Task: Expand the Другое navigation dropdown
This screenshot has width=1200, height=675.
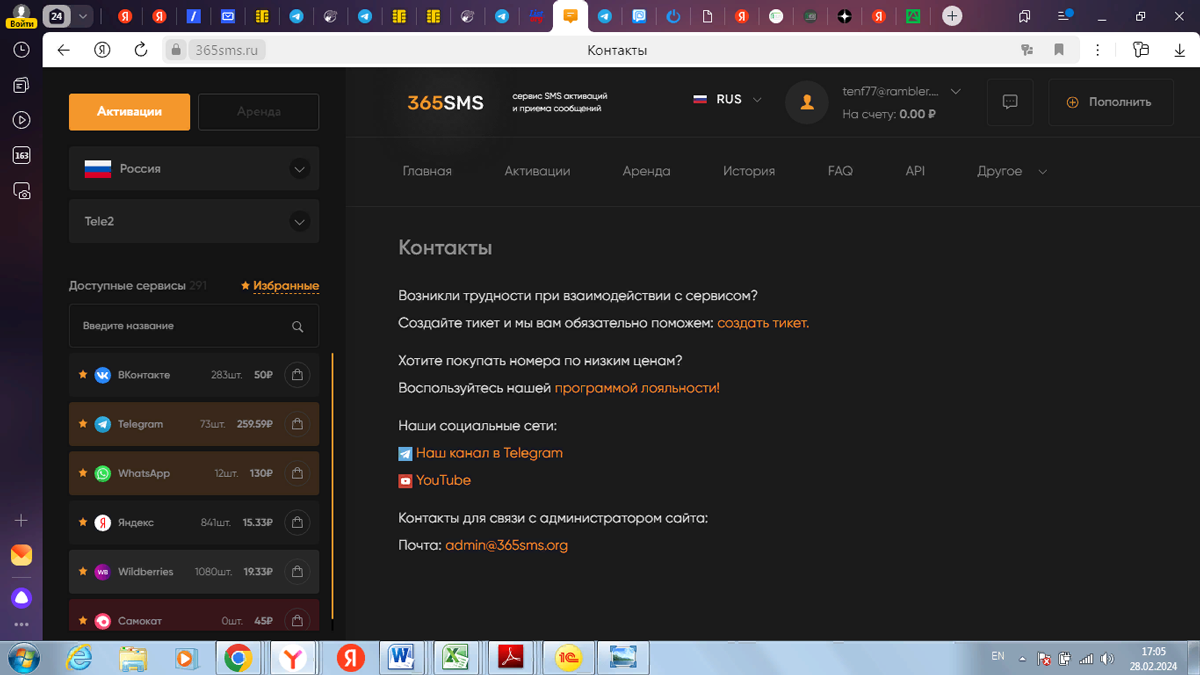Action: (1012, 171)
